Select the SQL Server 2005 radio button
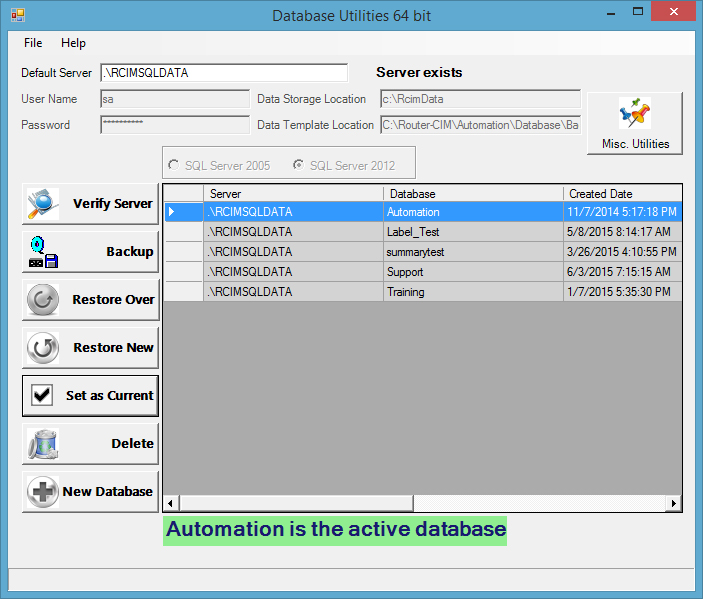Image resolution: width=703 pixels, height=599 pixels. tap(174, 165)
